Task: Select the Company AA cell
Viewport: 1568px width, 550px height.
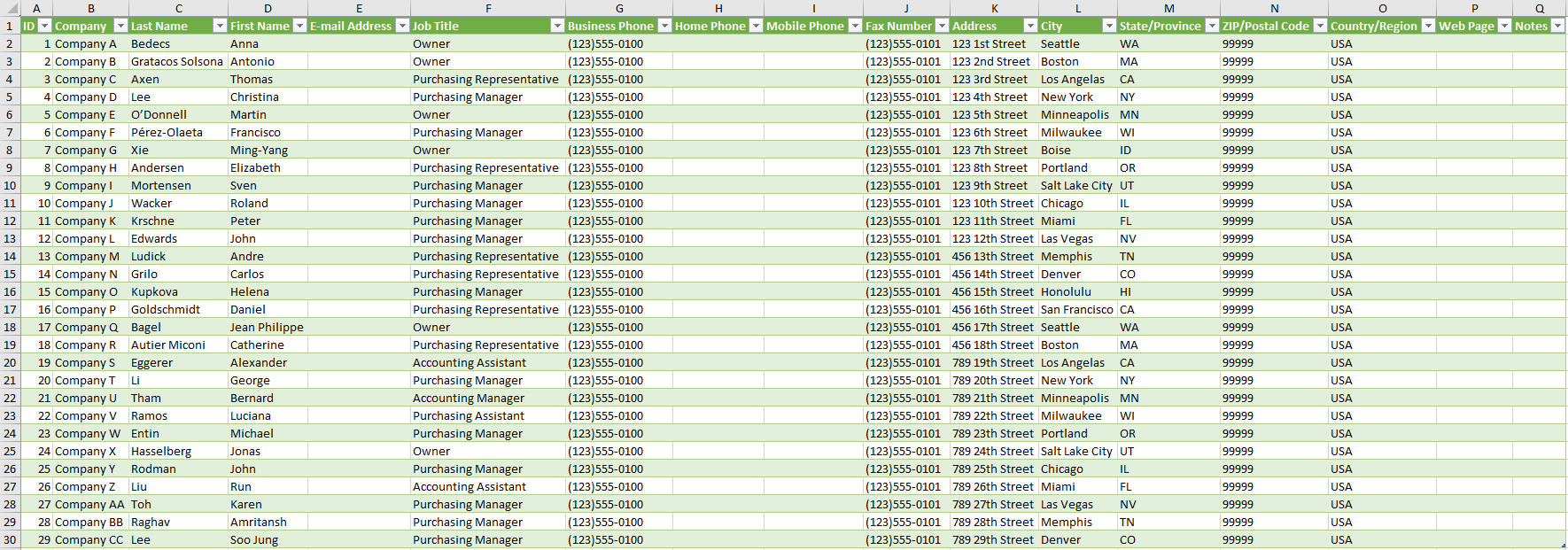Action: (90, 504)
